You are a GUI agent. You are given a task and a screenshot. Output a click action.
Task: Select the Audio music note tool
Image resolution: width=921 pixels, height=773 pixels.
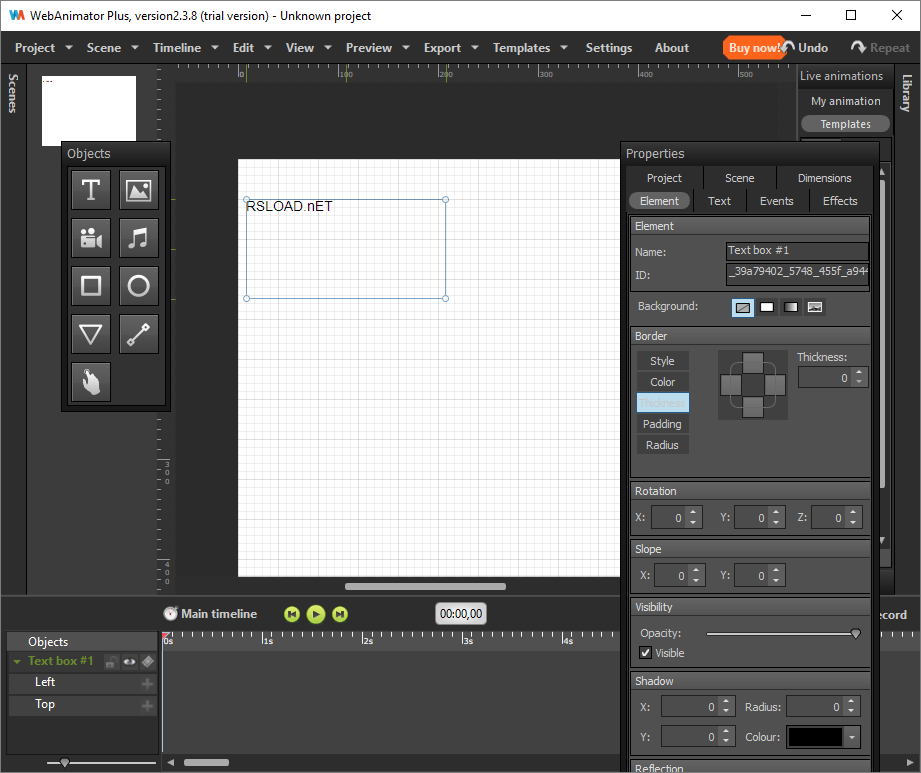(139, 238)
